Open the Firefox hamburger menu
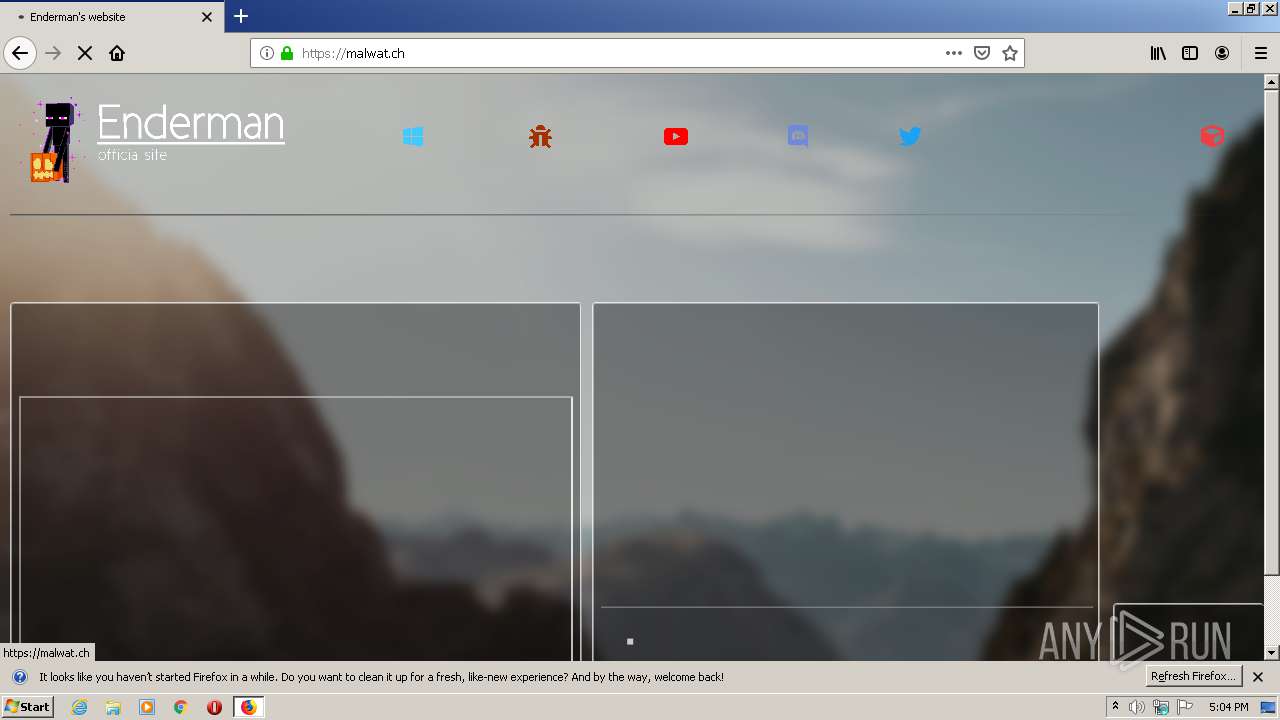The width and height of the screenshot is (1280, 720). coord(1260,53)
